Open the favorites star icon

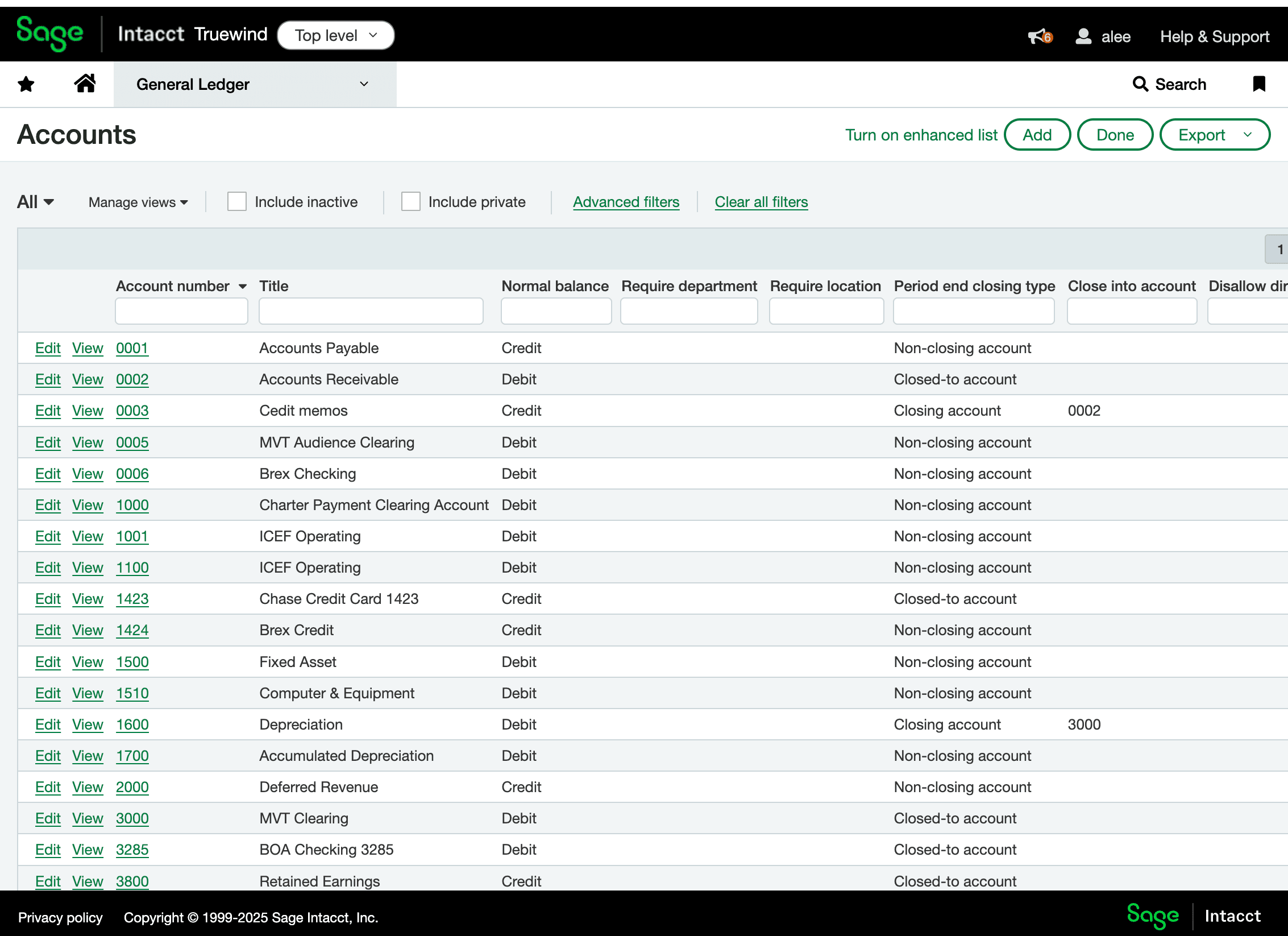point(26,84)
